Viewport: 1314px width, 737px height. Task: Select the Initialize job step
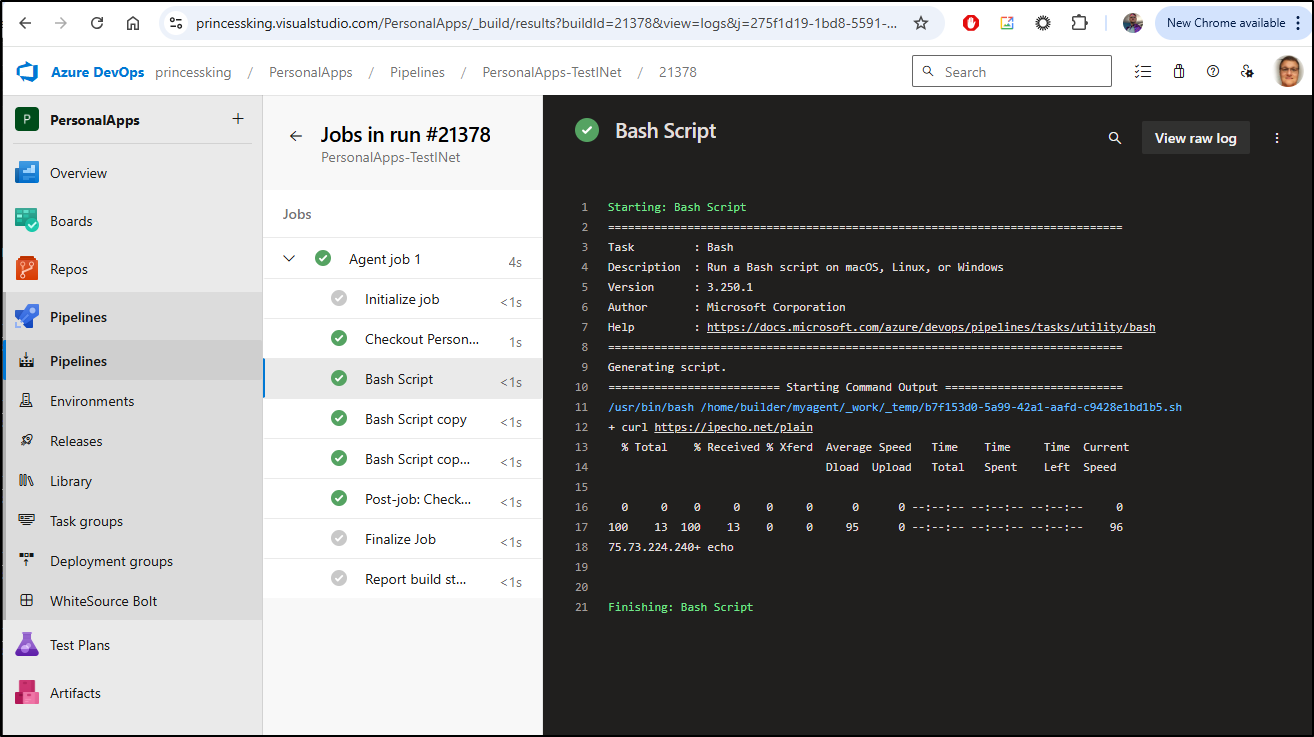[403, 299]
